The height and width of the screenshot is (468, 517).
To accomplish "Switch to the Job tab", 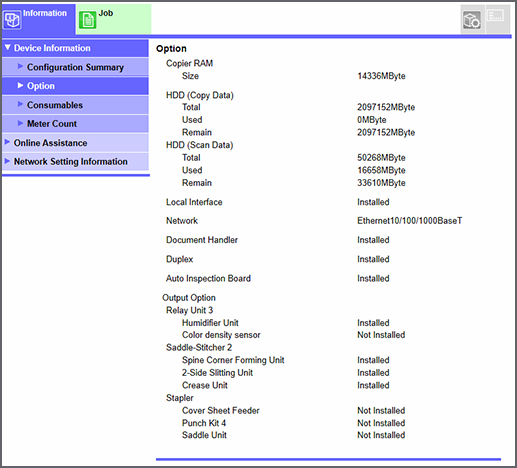I will (x=114, y=19).
